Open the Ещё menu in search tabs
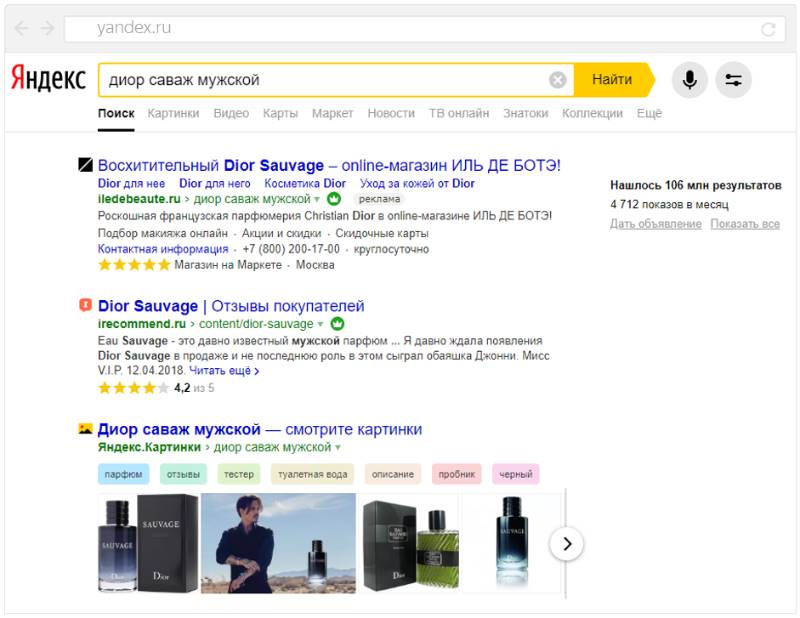This screenshot has height=618, width=800. coord(649,113)
